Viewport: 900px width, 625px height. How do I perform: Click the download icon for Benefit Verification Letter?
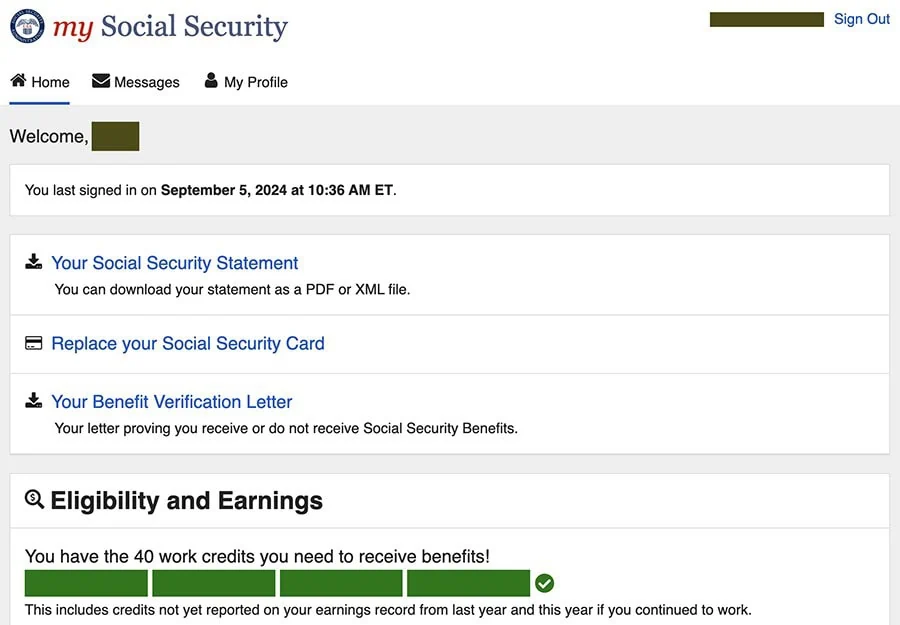33,400
